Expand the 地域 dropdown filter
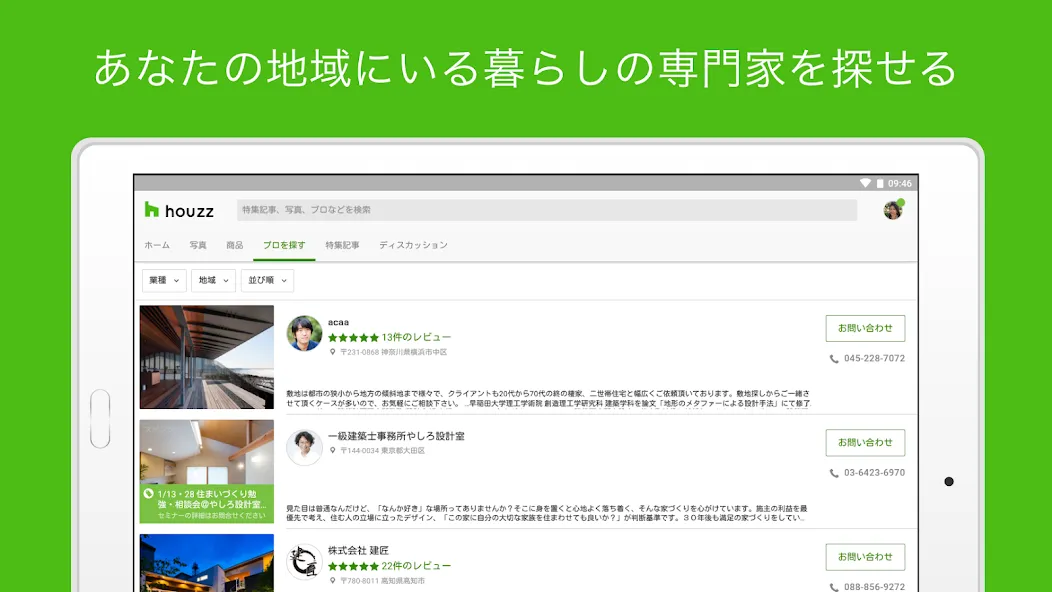The width and height of the screenshot is (1052, 592). (213, 281)
